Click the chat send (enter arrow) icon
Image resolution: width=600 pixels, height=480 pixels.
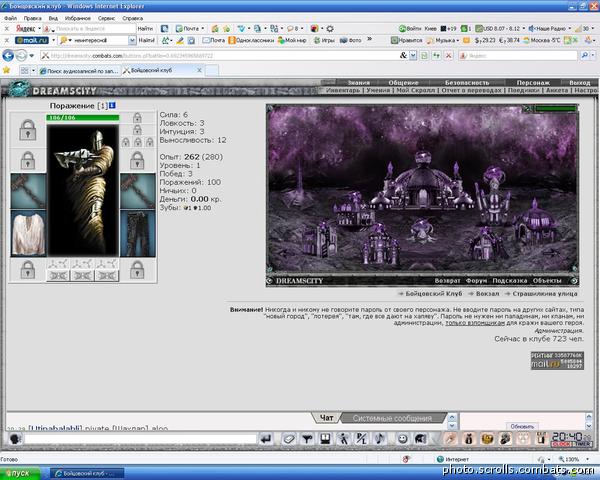click(266, 439)
